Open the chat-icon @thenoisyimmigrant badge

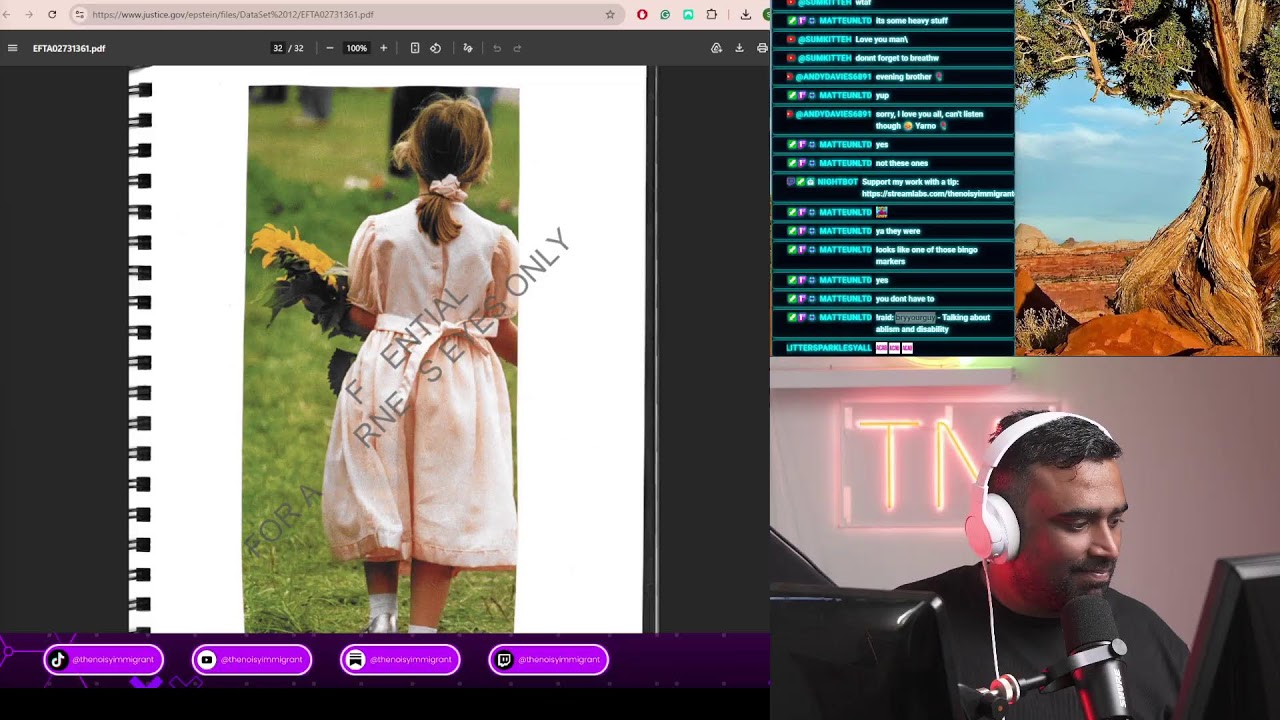(x=400, y=660)
